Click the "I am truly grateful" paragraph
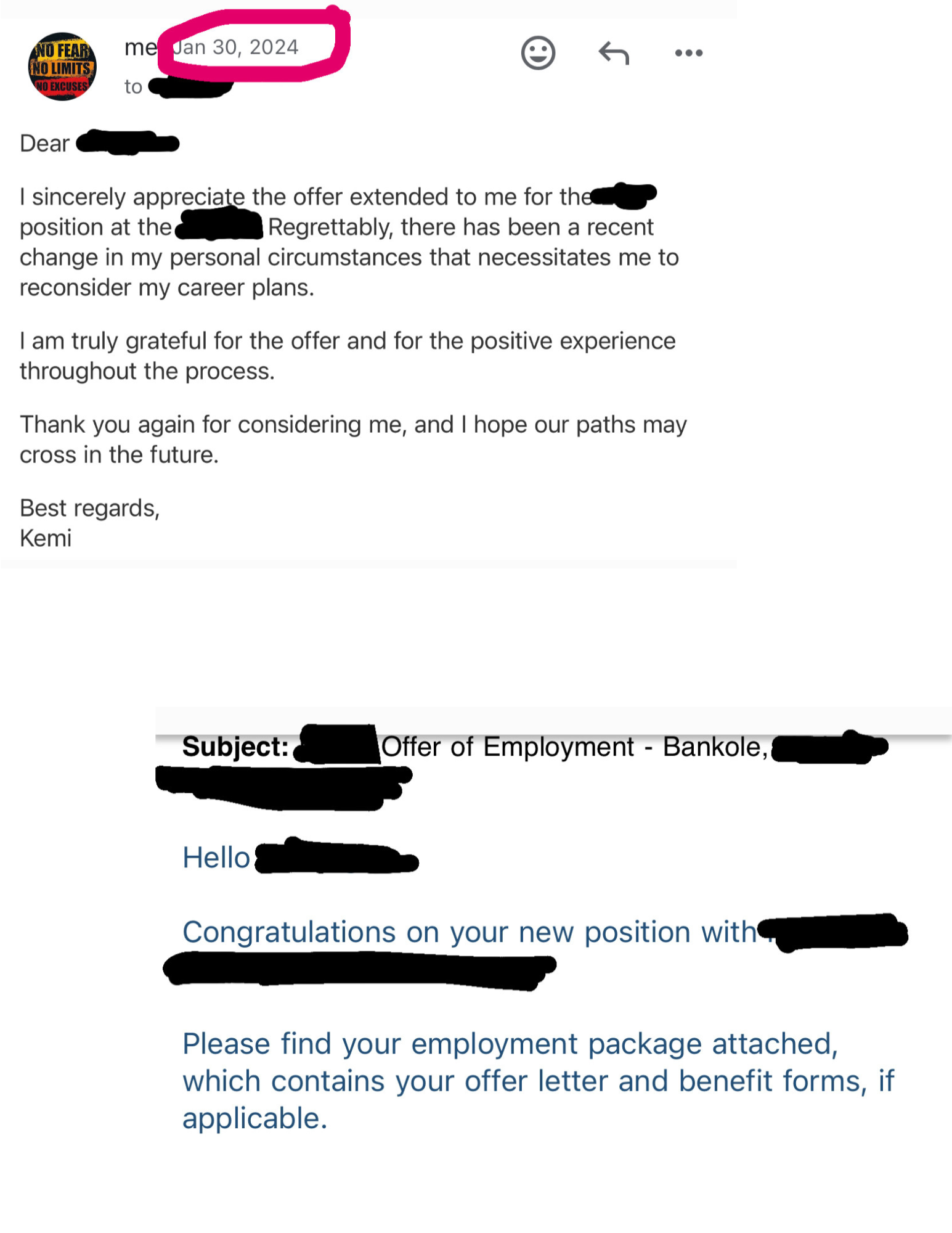This screenshot has height=1233, width=952. [348, 342]
